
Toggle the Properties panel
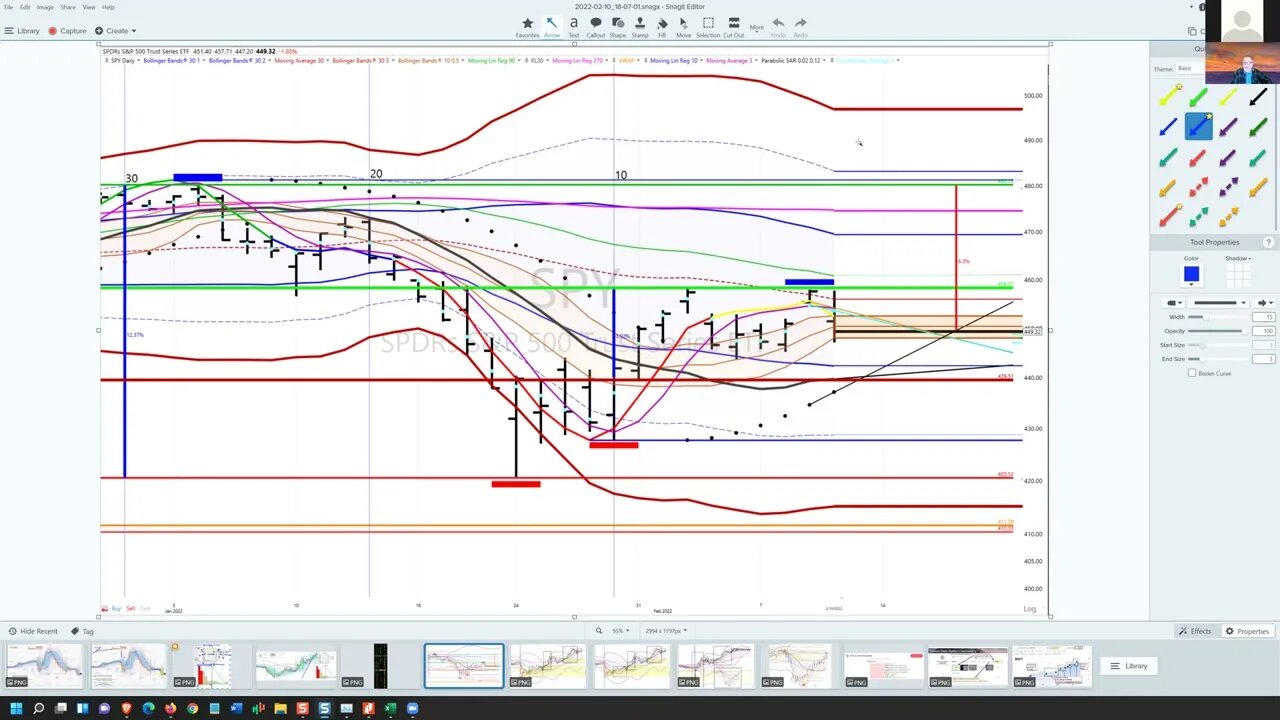[x=1247, y=631]
